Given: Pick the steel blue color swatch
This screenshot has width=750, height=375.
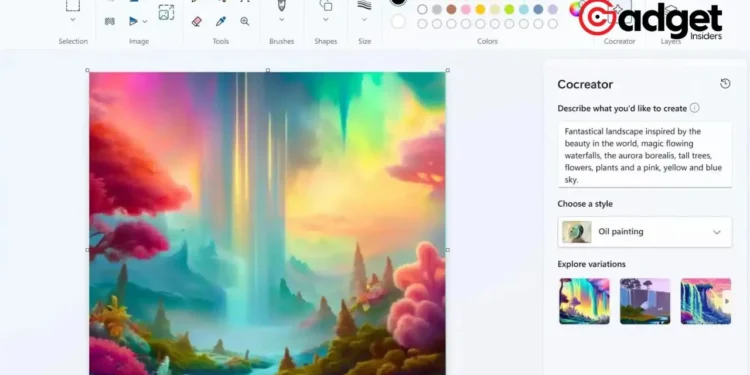Looking at the screenshot, I should click(538, 10).
